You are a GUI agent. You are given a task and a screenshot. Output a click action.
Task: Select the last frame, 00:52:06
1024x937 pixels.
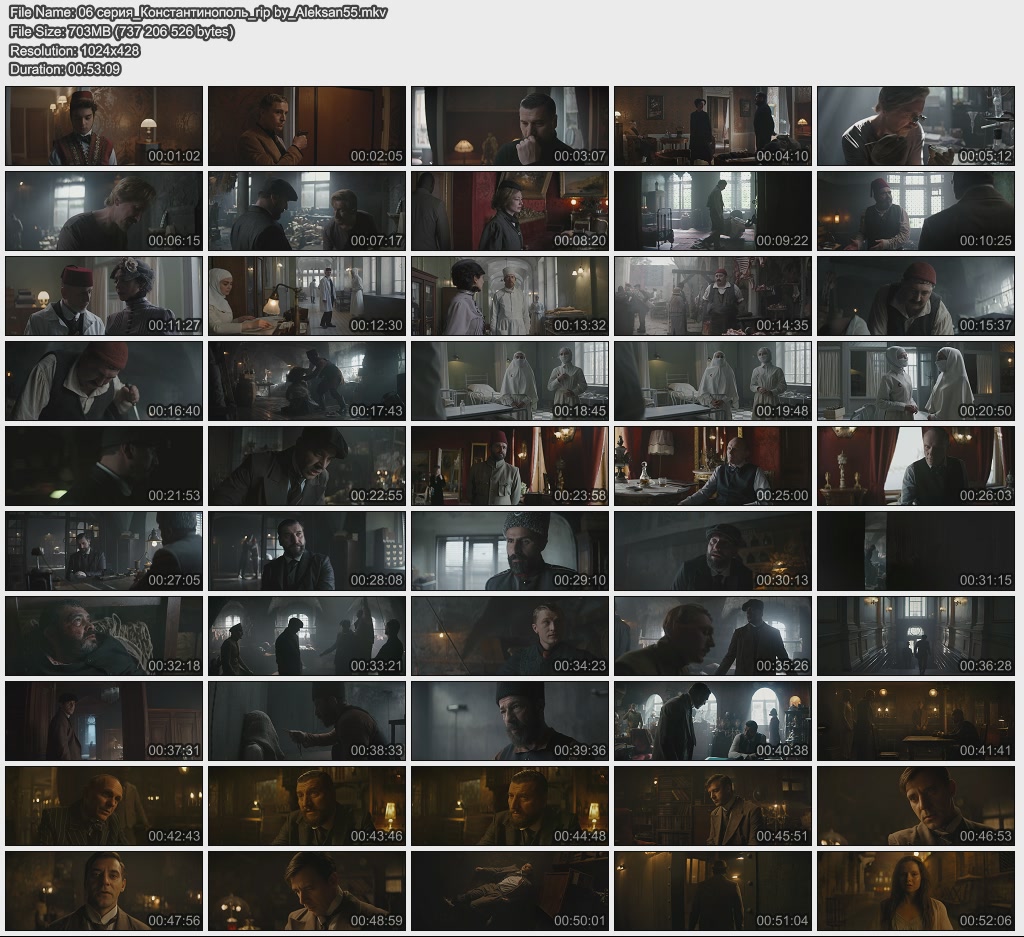[x=915, y=891]
